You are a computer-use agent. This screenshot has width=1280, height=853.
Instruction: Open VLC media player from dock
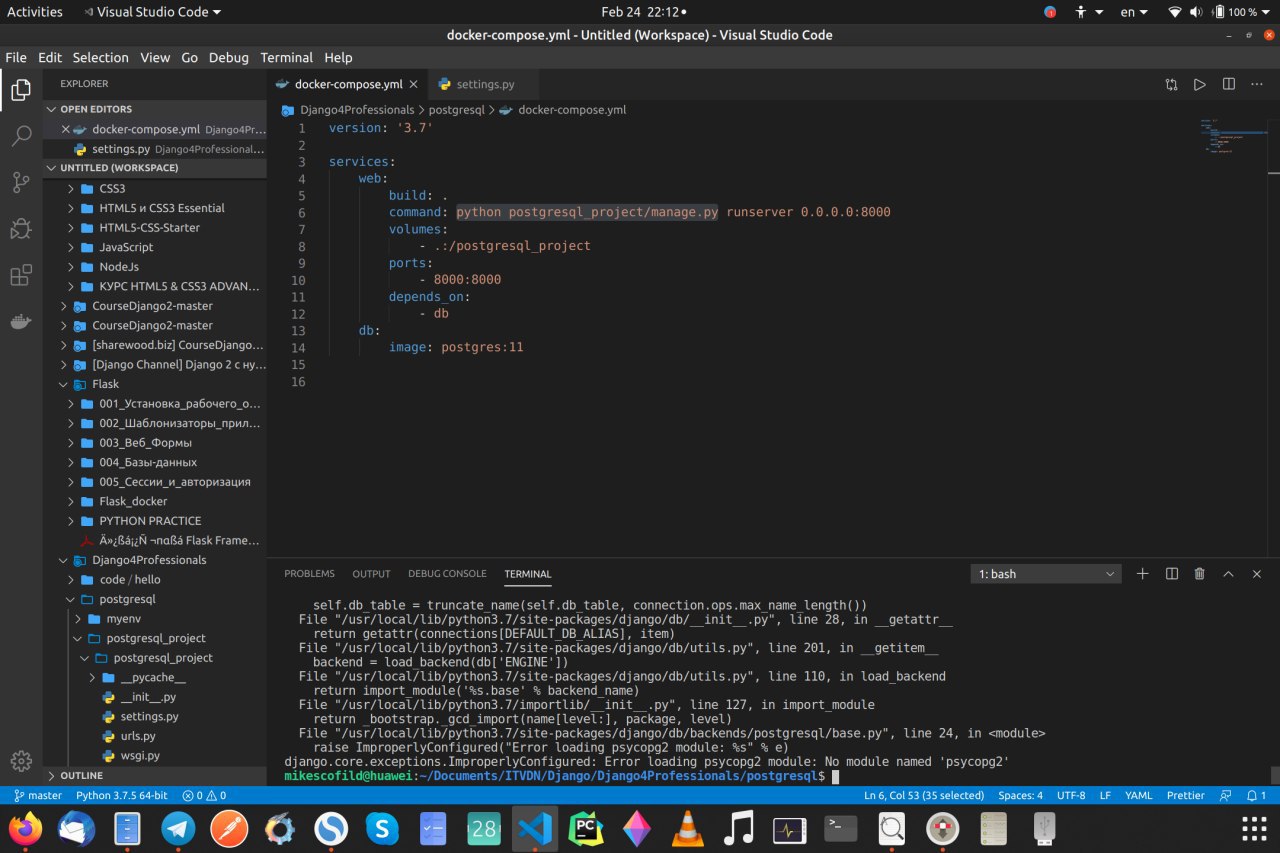tap(687, 828)
